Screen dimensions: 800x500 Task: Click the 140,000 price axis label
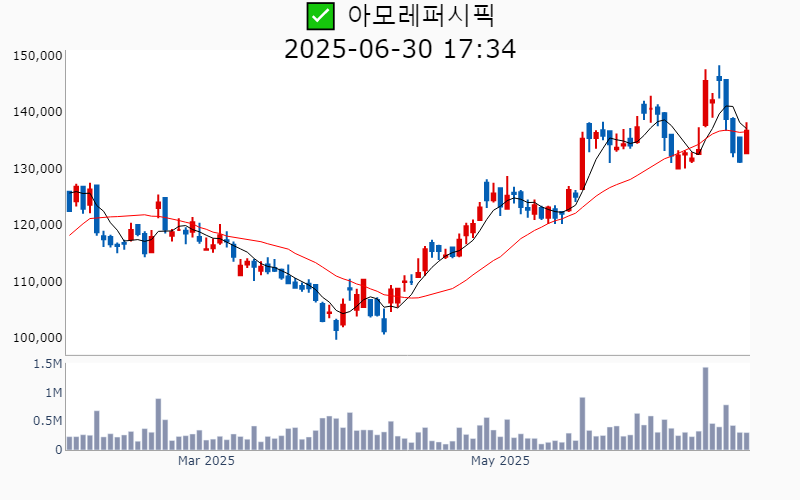tap(38, 112)
